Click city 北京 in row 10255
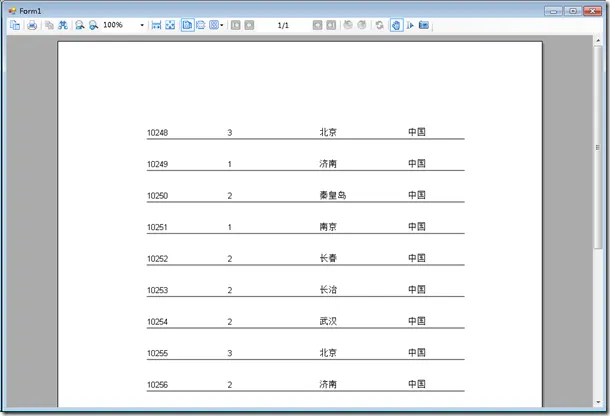The image size is (610, 416). tap(328, 353)
